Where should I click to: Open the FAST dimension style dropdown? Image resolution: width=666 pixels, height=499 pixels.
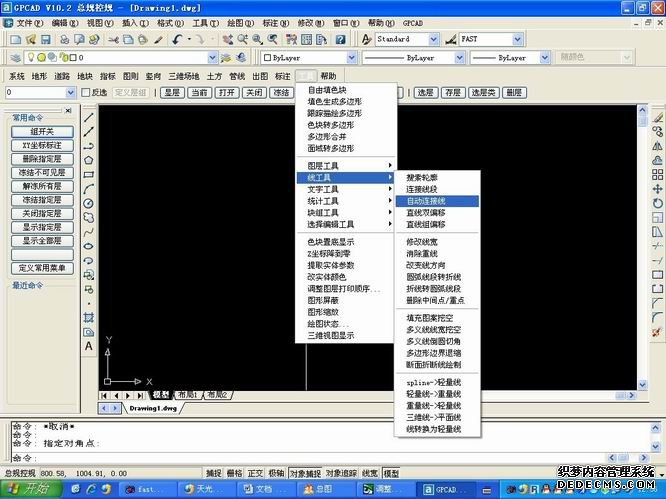click(517, 39)
